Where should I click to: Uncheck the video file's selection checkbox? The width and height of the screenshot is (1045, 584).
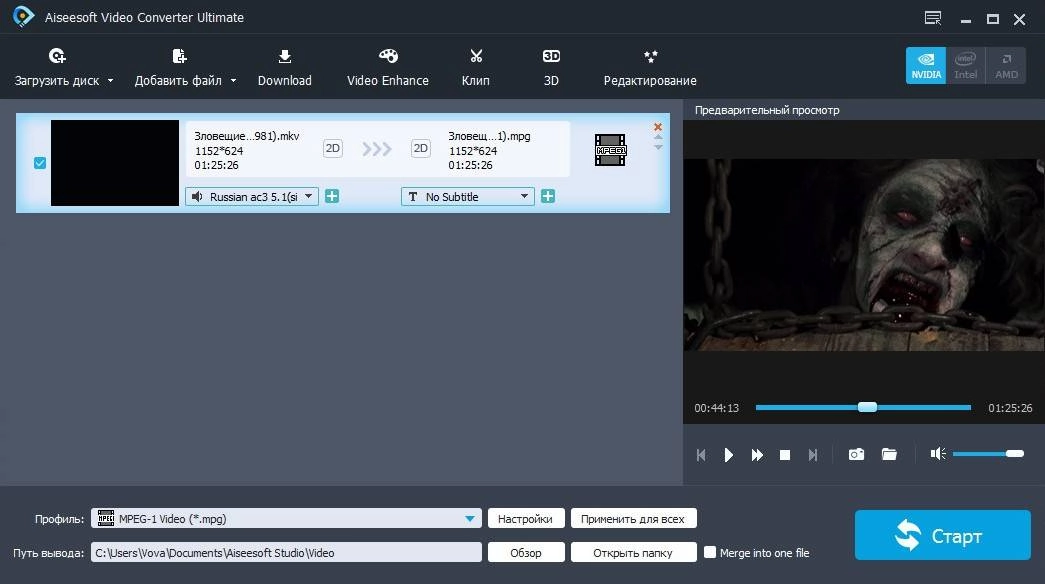[x=40, y=163]
